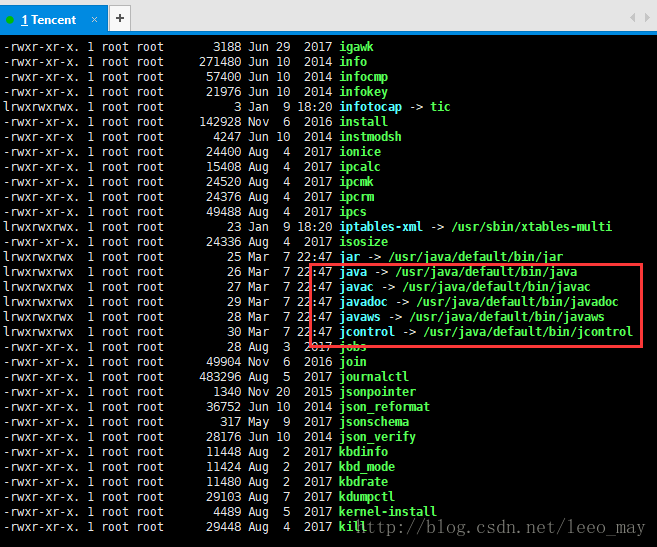The height and width of the screenshot is (547, 657).
Task: Click the isosize filename
Action: click(x=363, y=242)
